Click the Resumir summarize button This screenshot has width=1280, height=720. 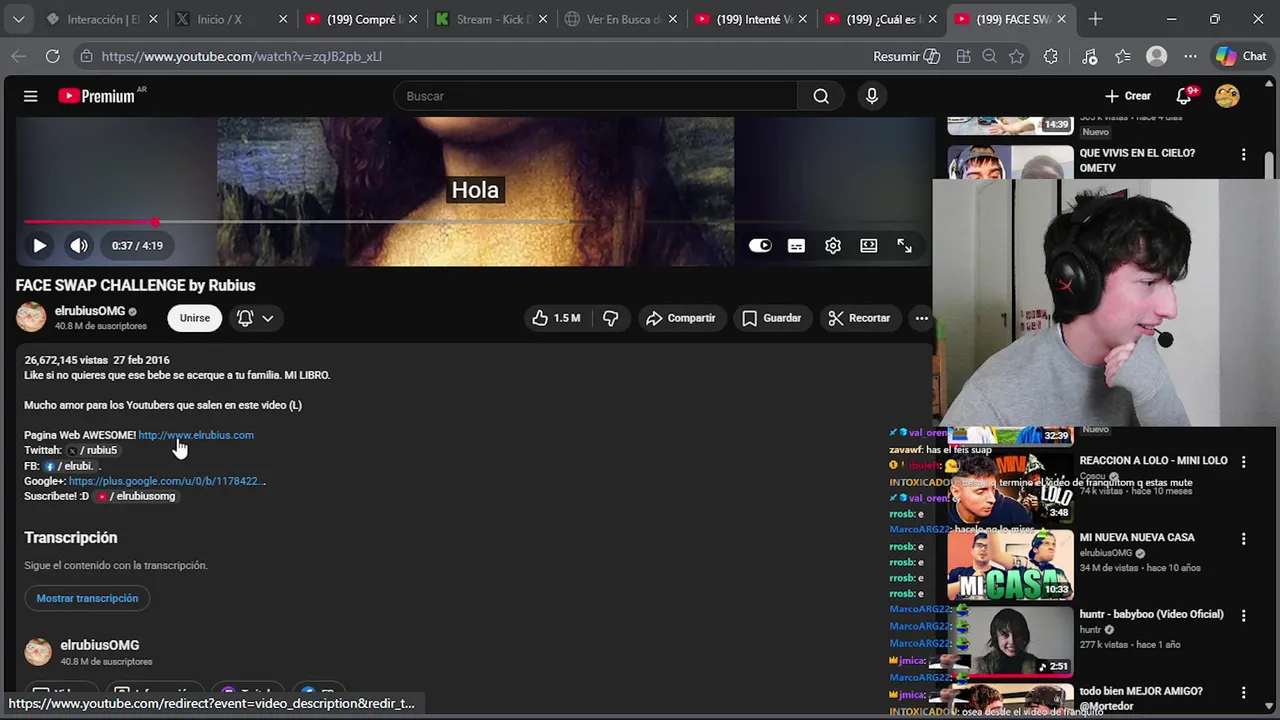(907, 56)
